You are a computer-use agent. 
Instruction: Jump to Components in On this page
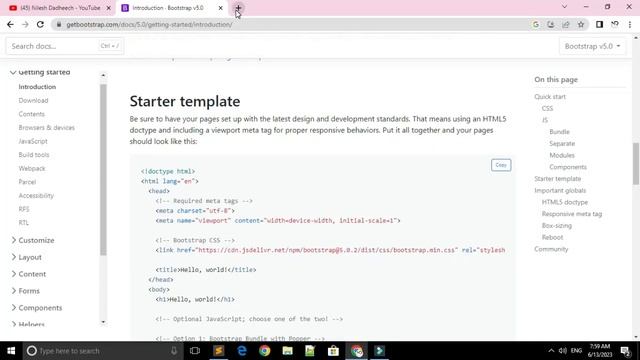[x=568, y=167]
